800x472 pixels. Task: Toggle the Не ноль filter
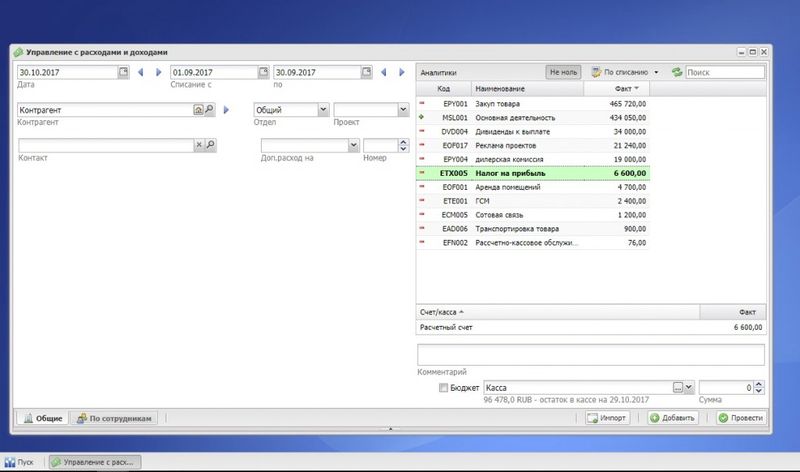click(563, 72)
